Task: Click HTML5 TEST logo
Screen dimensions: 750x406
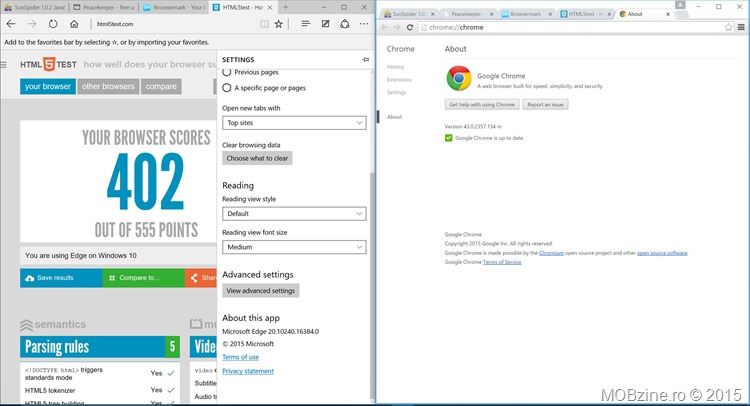Action: 48,64
